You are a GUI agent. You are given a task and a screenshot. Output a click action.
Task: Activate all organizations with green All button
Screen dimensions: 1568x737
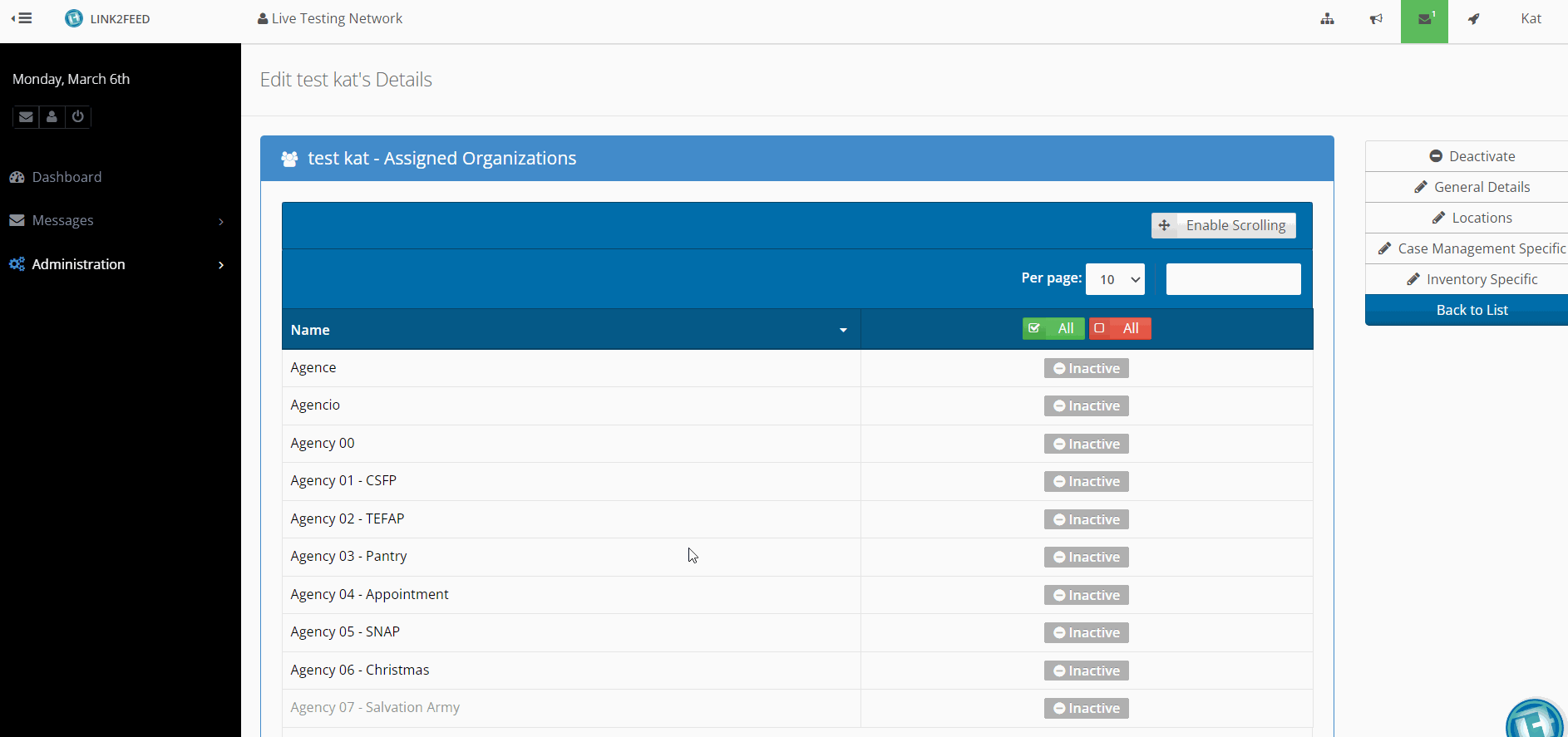[1053, 328]
